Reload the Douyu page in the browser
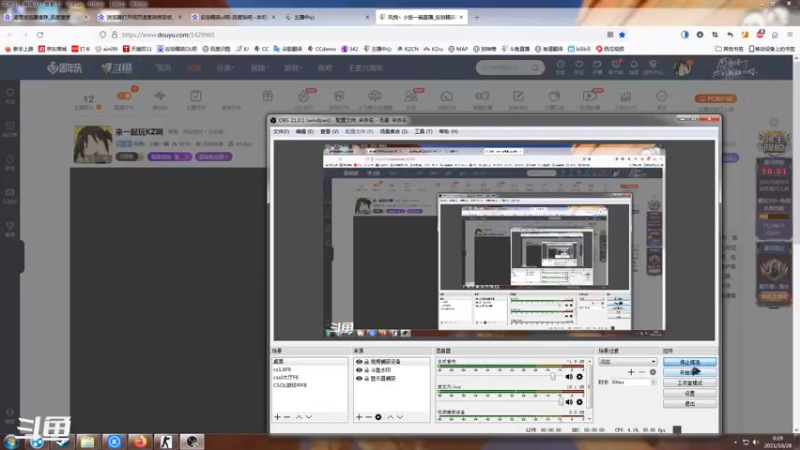The image size is (800, 450). pyautogui.click(x=40, y=35)
